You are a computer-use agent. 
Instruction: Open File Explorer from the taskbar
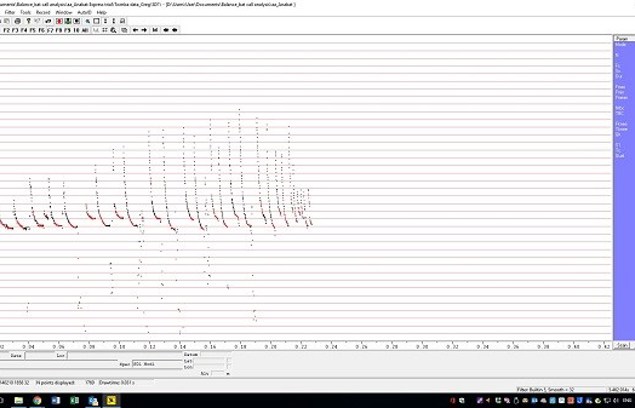pyautogui.click(x=19, y=401)
